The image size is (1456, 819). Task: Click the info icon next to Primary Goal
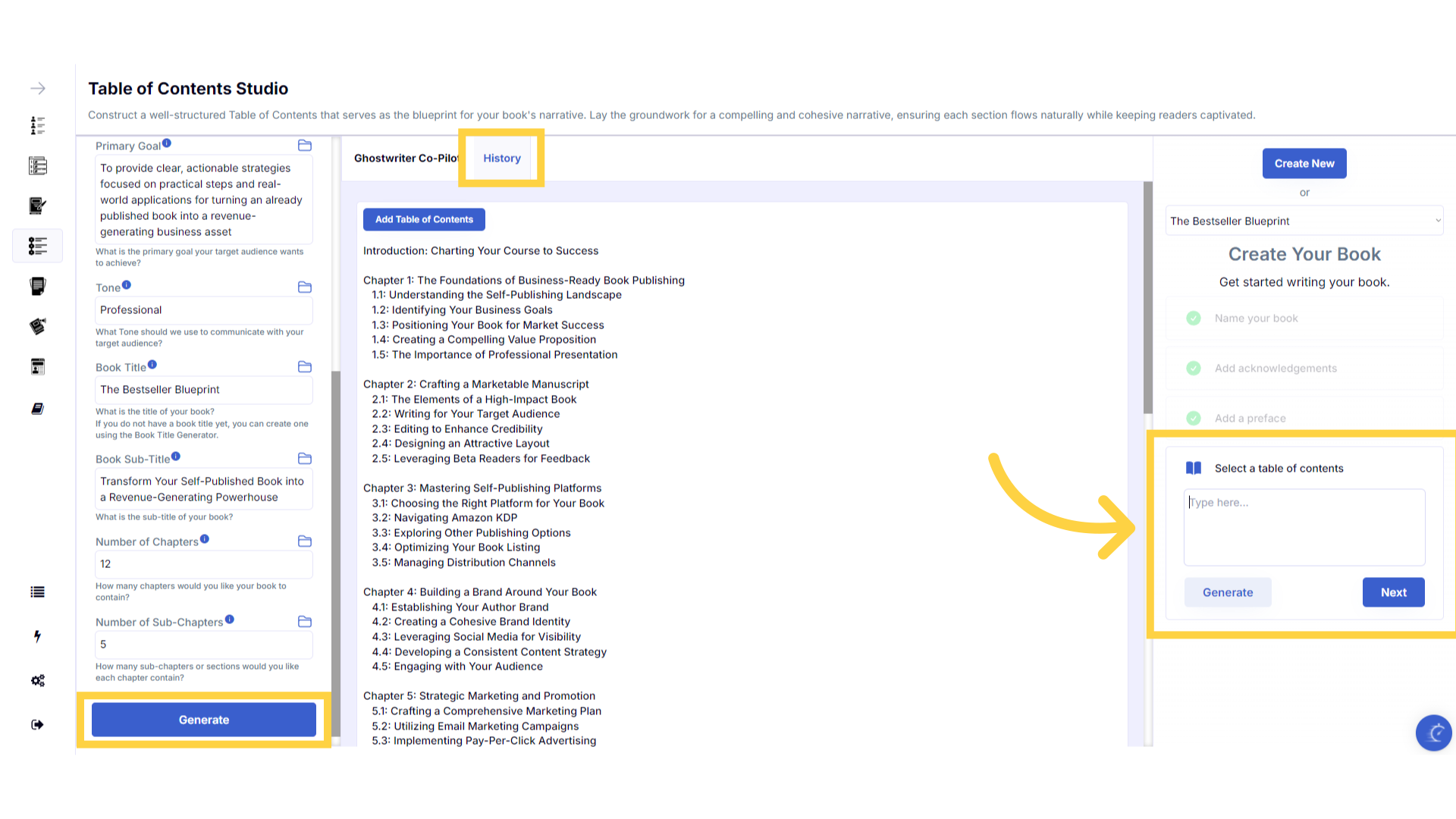click(167, 143)
